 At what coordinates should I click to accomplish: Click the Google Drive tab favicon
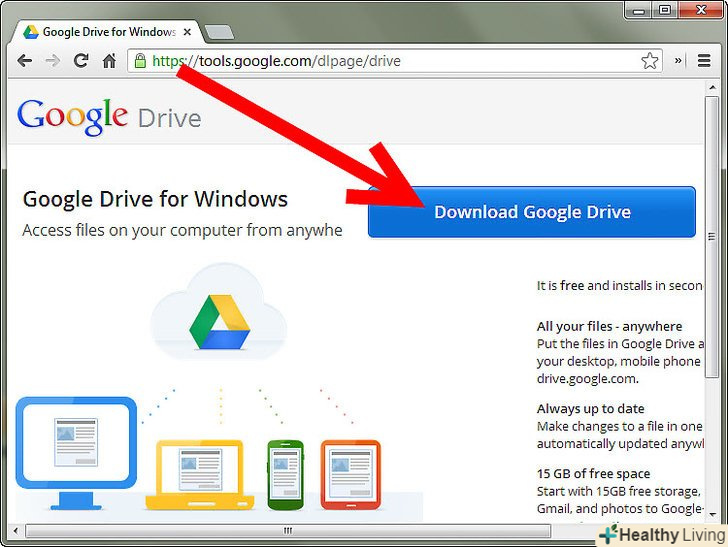(x=31, y=32)
